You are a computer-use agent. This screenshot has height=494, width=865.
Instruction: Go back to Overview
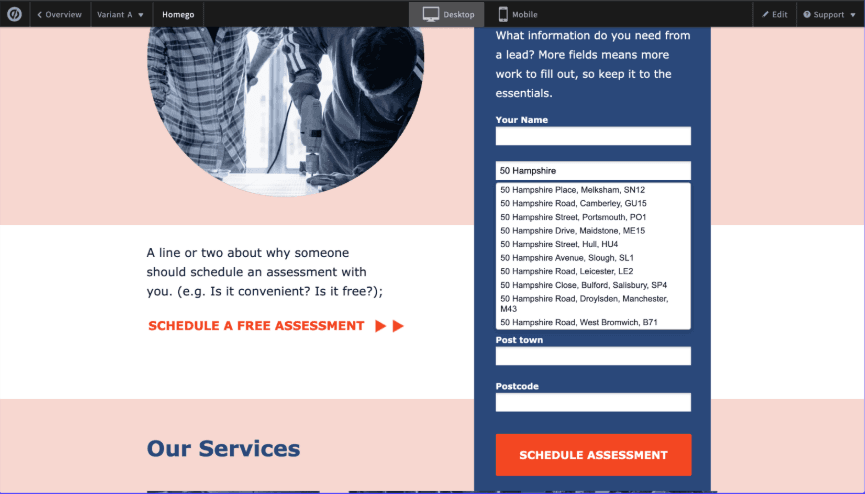(x=60, y=15)
